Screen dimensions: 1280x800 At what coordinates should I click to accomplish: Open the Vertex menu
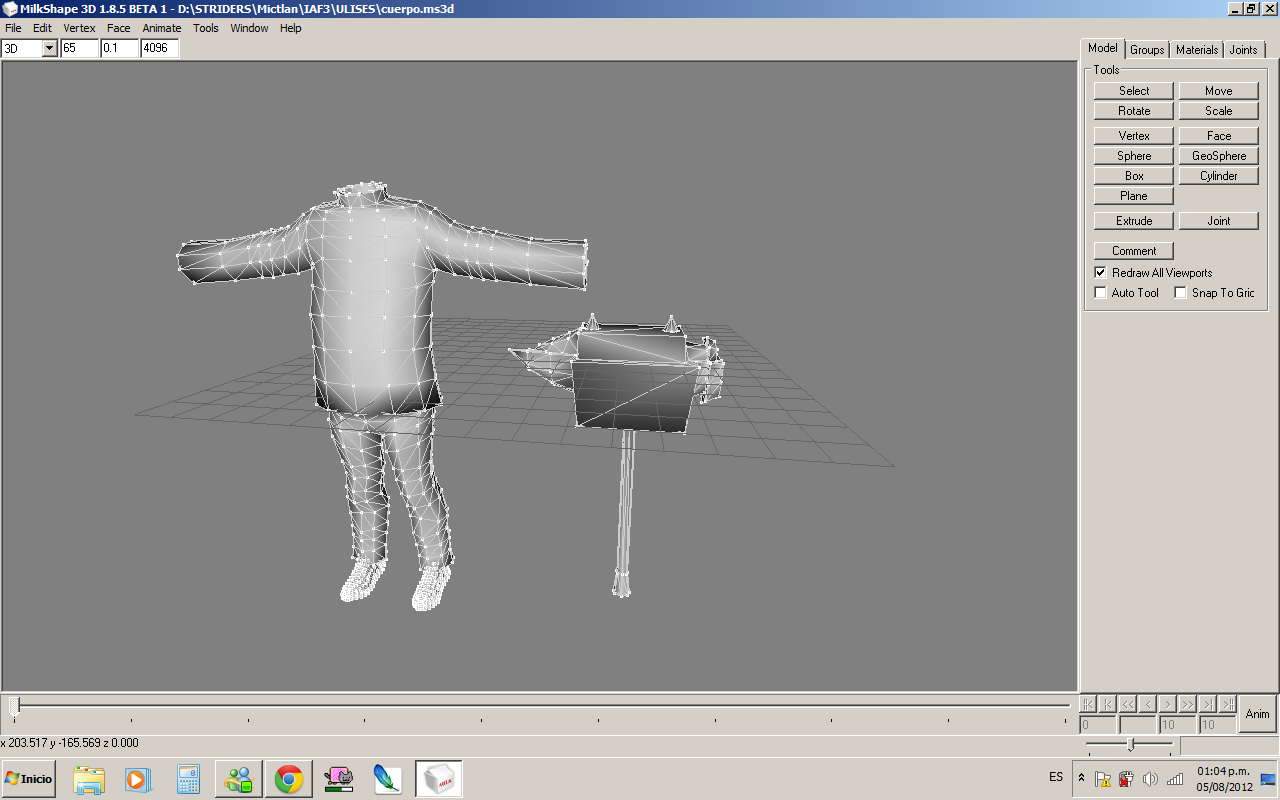click(79, 28)
